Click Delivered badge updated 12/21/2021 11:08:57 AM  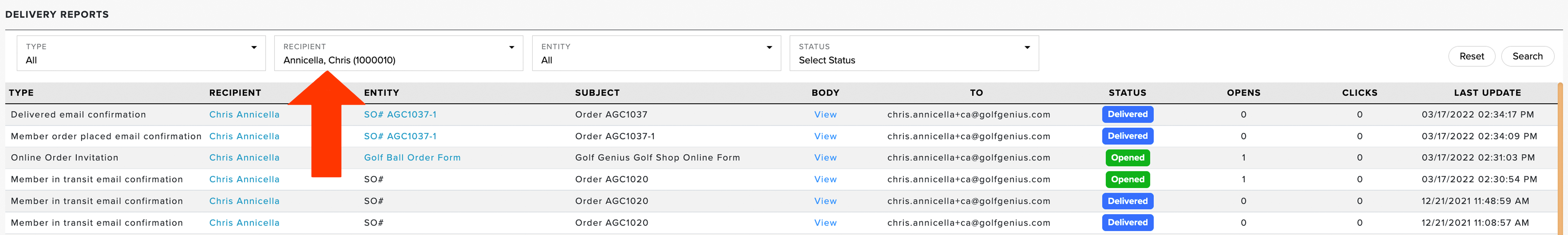[1127, 223]
